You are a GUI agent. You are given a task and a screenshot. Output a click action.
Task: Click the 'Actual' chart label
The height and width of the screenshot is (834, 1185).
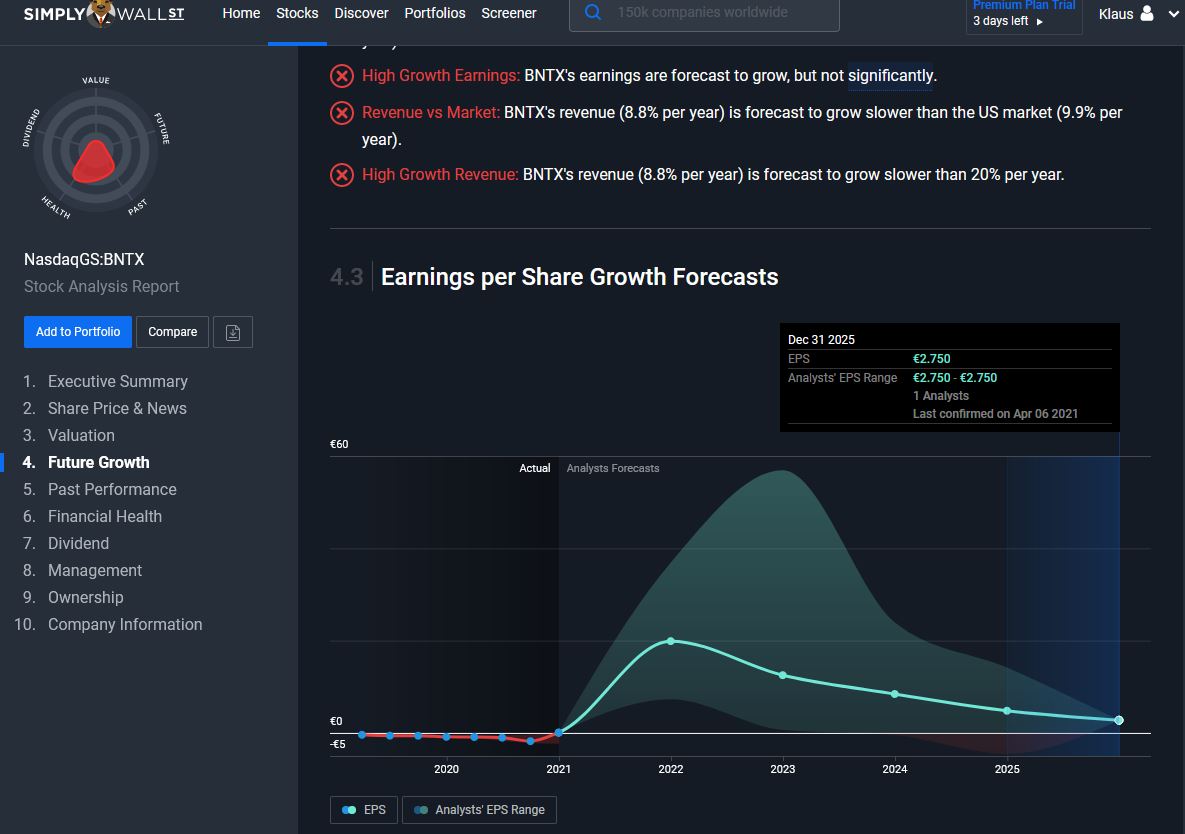(x=534, y=468)
